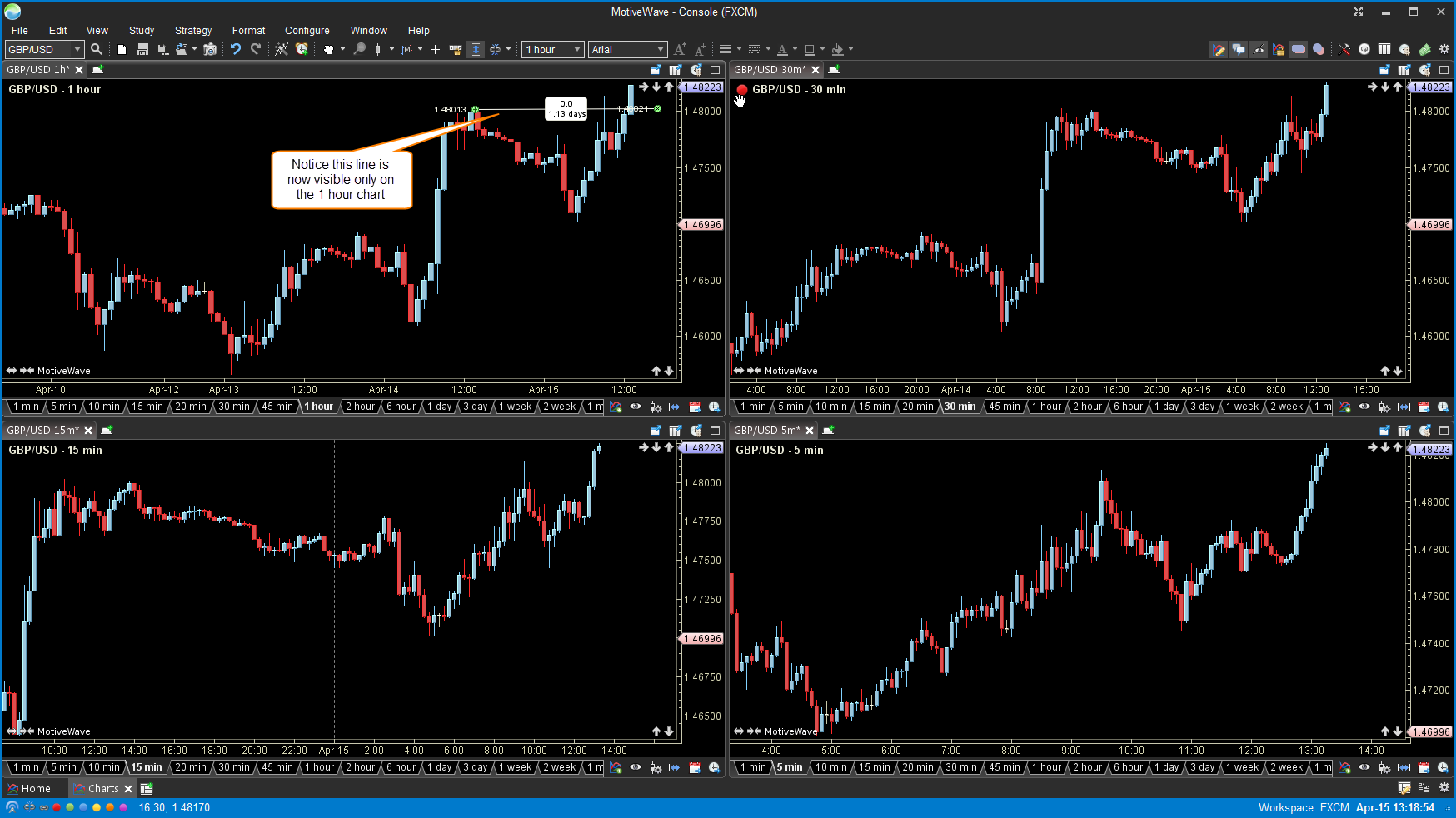
Task: Open the Configure menu
Action: [307, 30]
